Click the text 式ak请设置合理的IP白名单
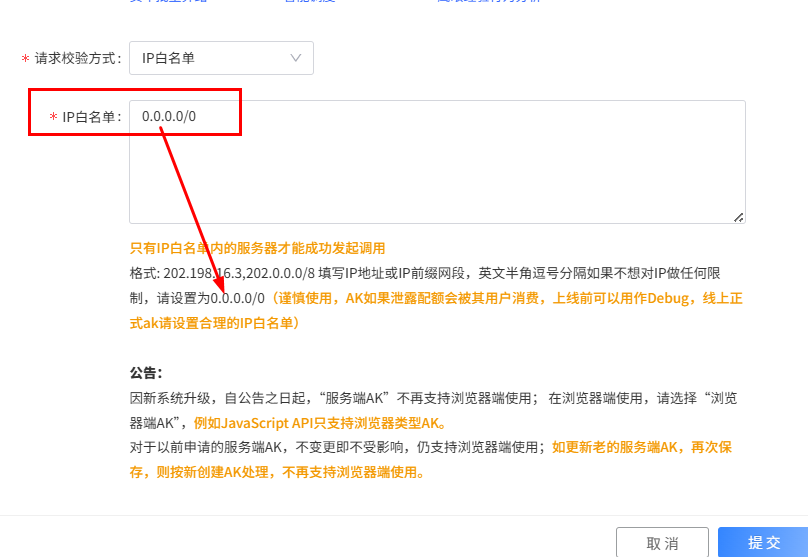808x558 pixels. [x=211, y=323]
